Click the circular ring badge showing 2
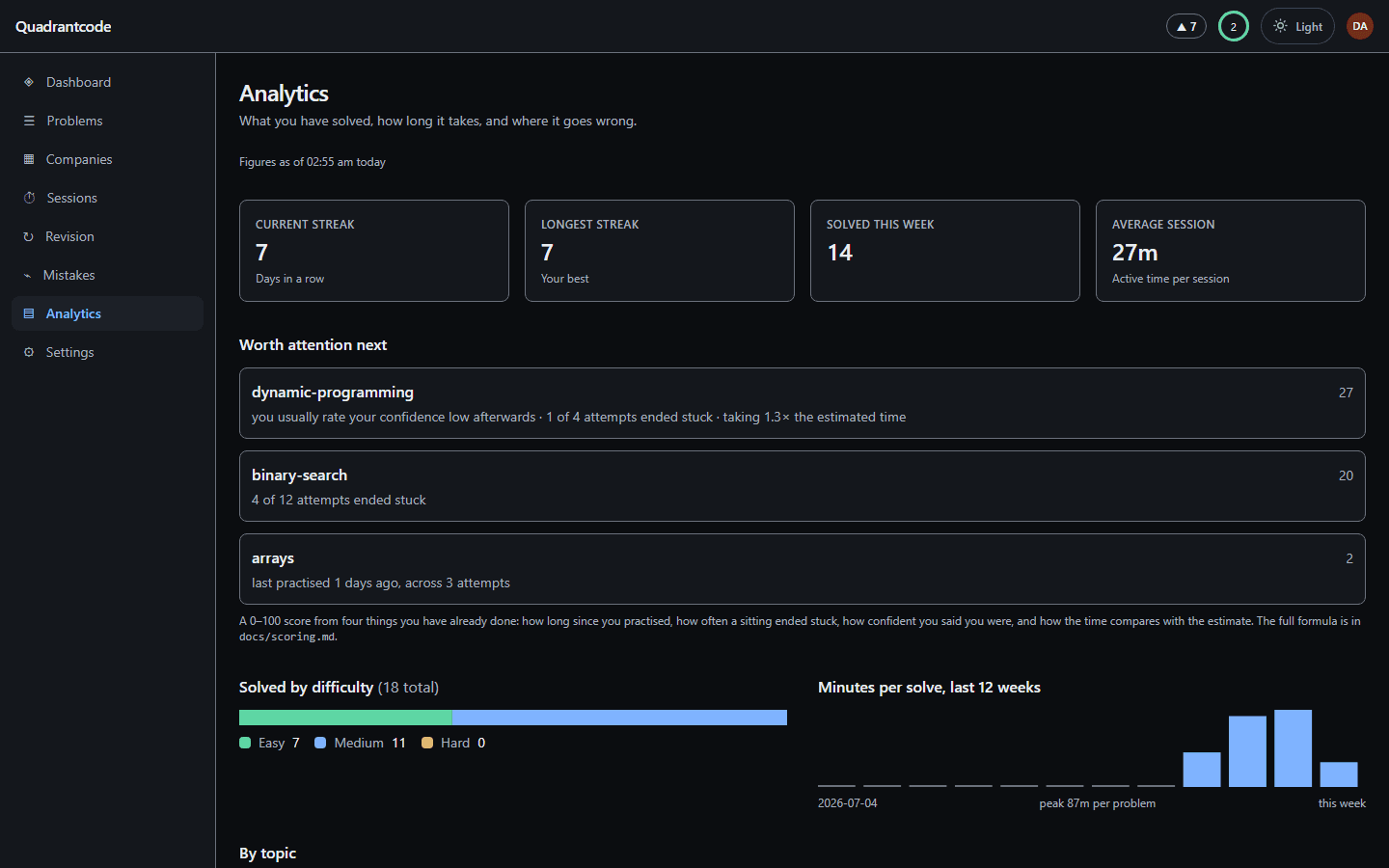Image resolution: width=1389 pixels, height=868 pixels. pyautogui.click(x=1234, y=26)
